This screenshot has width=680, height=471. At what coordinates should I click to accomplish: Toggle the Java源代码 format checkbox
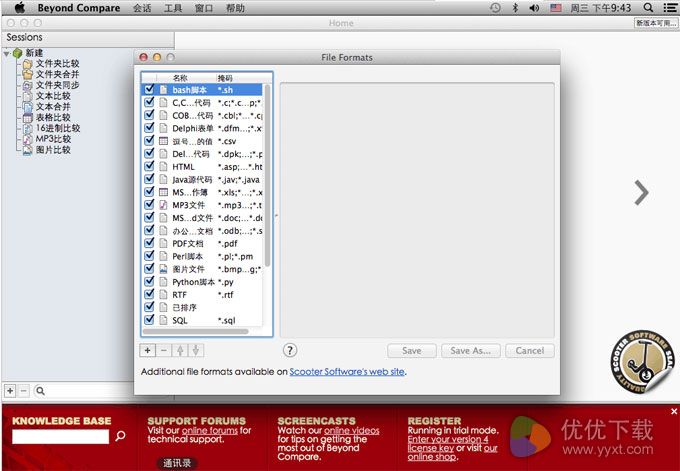tap(149, 179)
